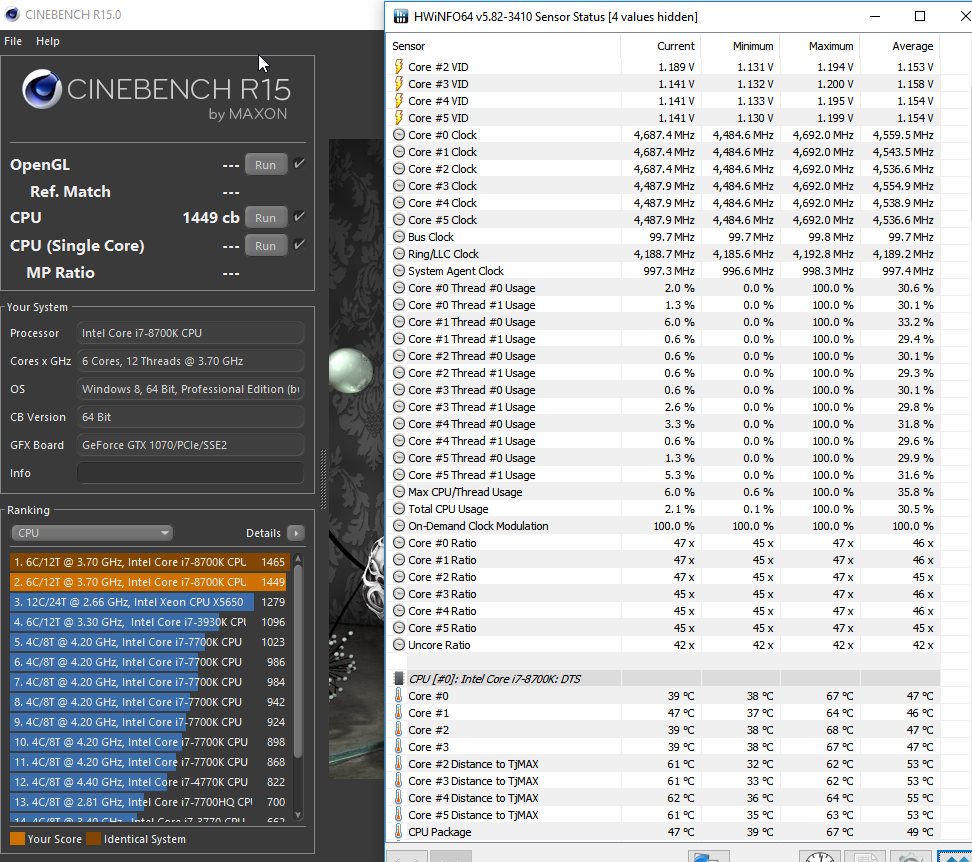Click the lightning icon beside Core #2 VID

pos(399,66)
